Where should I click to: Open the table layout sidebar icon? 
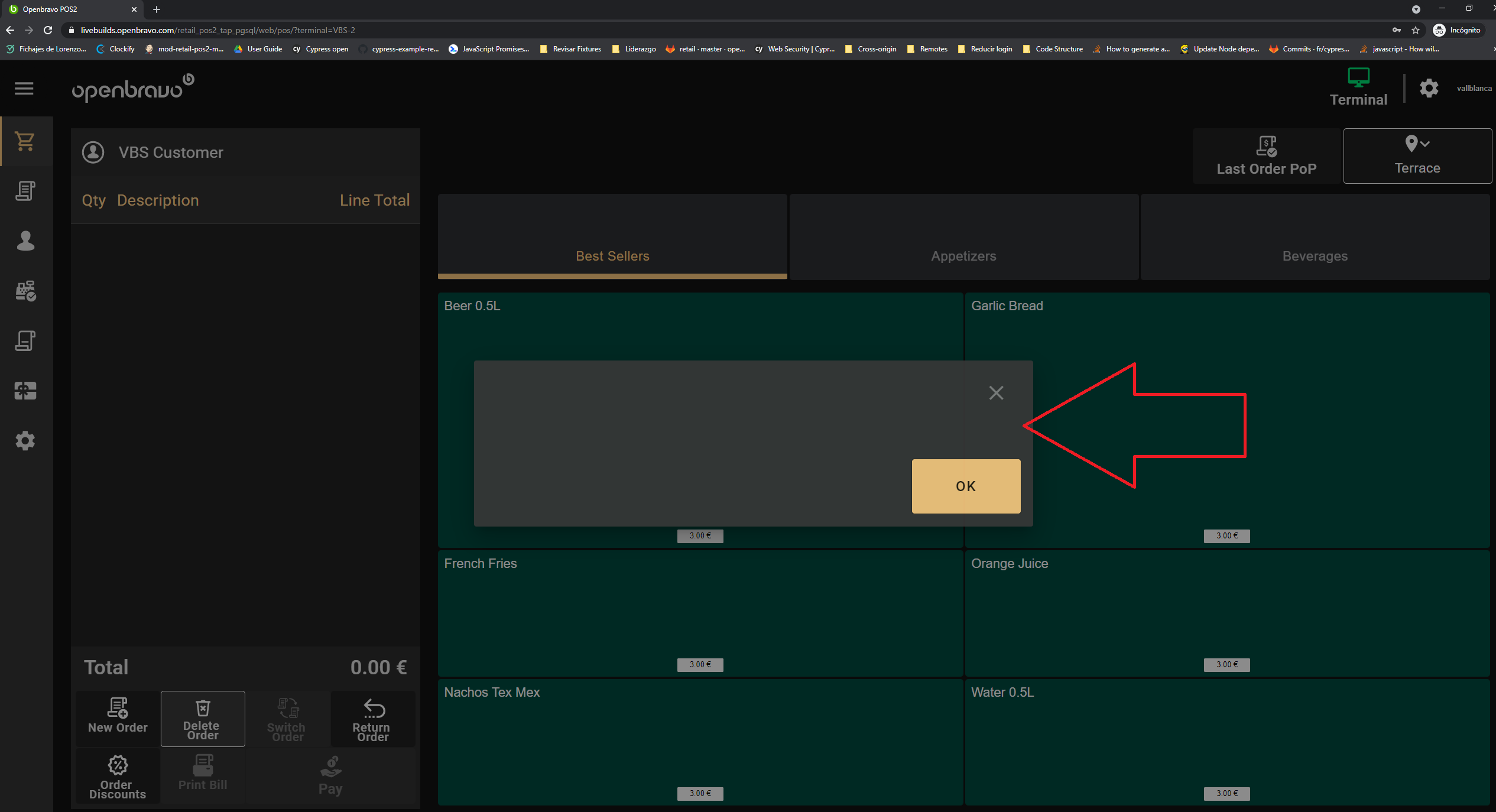coord(25,391)
